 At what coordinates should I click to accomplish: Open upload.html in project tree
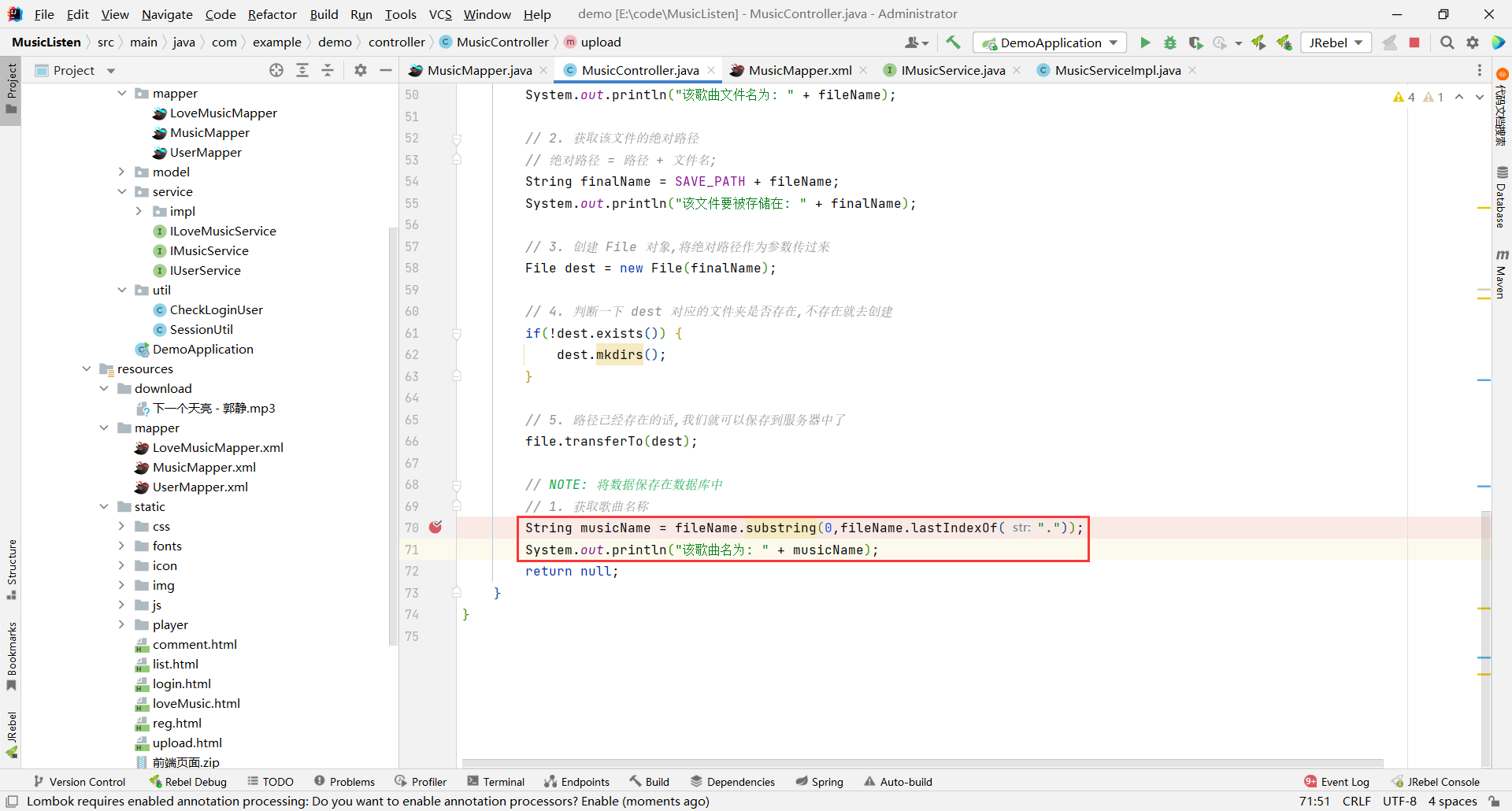pyautogui.click(x=187, y=742)
